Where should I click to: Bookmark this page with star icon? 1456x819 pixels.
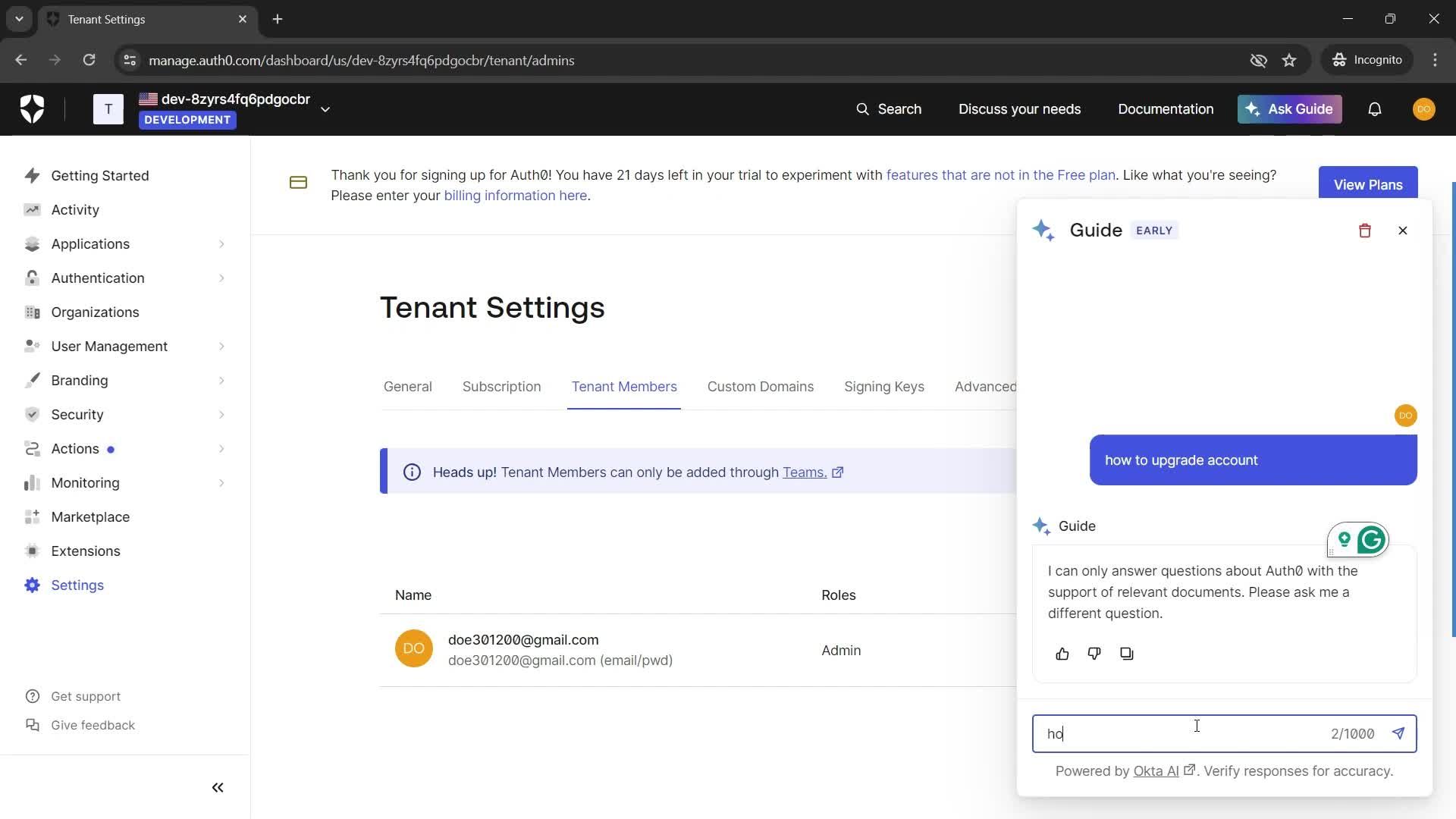click(1288, 60)
